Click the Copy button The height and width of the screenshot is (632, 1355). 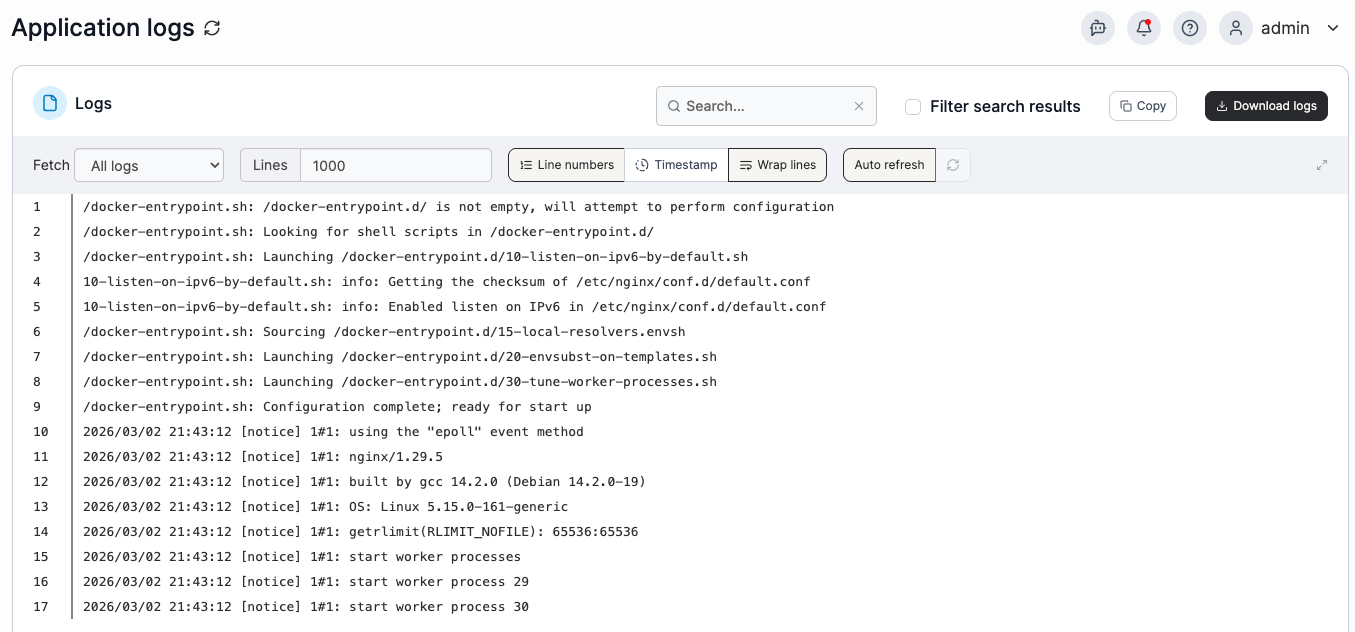tap(1143, 106)
